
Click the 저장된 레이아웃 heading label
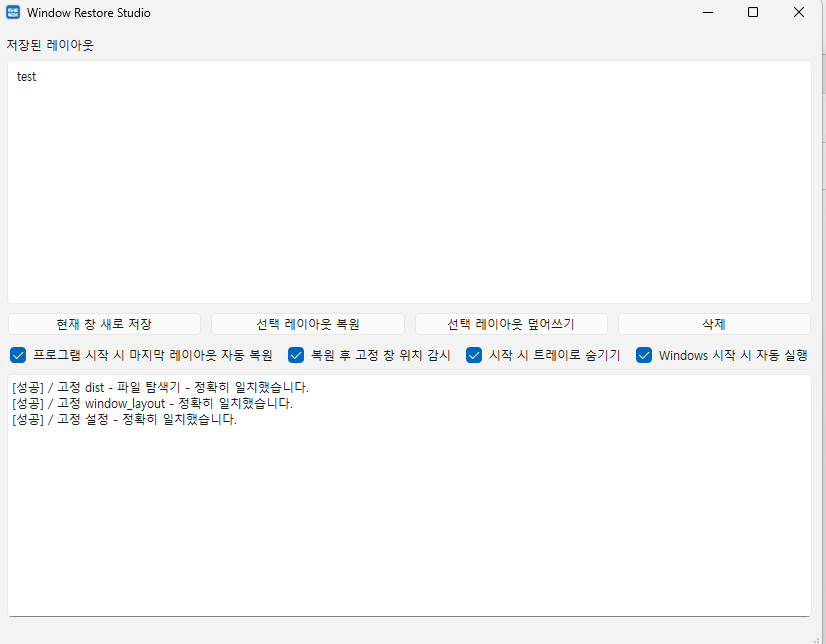point(50,45)
